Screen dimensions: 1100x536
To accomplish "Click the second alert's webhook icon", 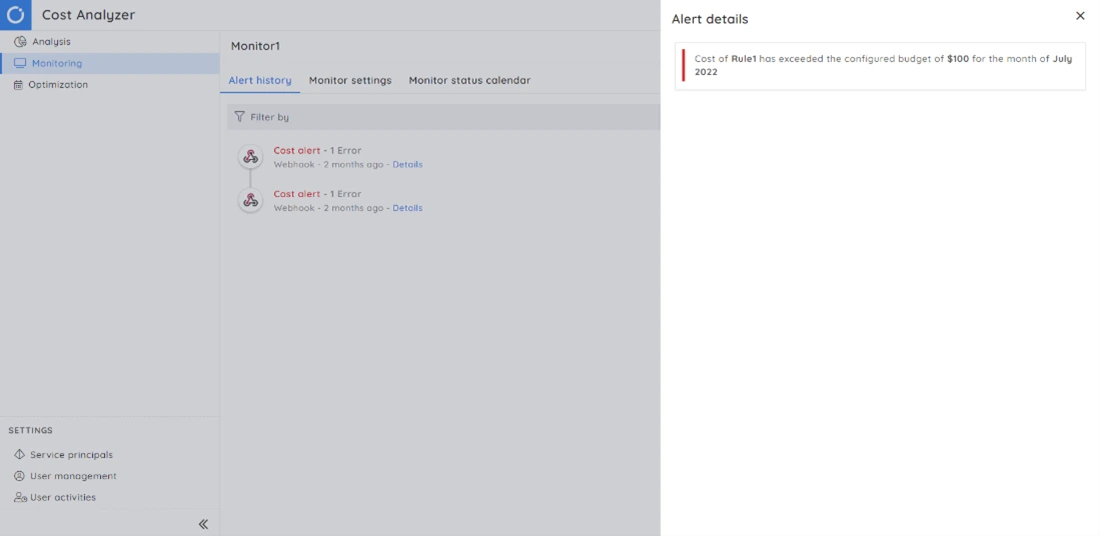I will 251,200.
